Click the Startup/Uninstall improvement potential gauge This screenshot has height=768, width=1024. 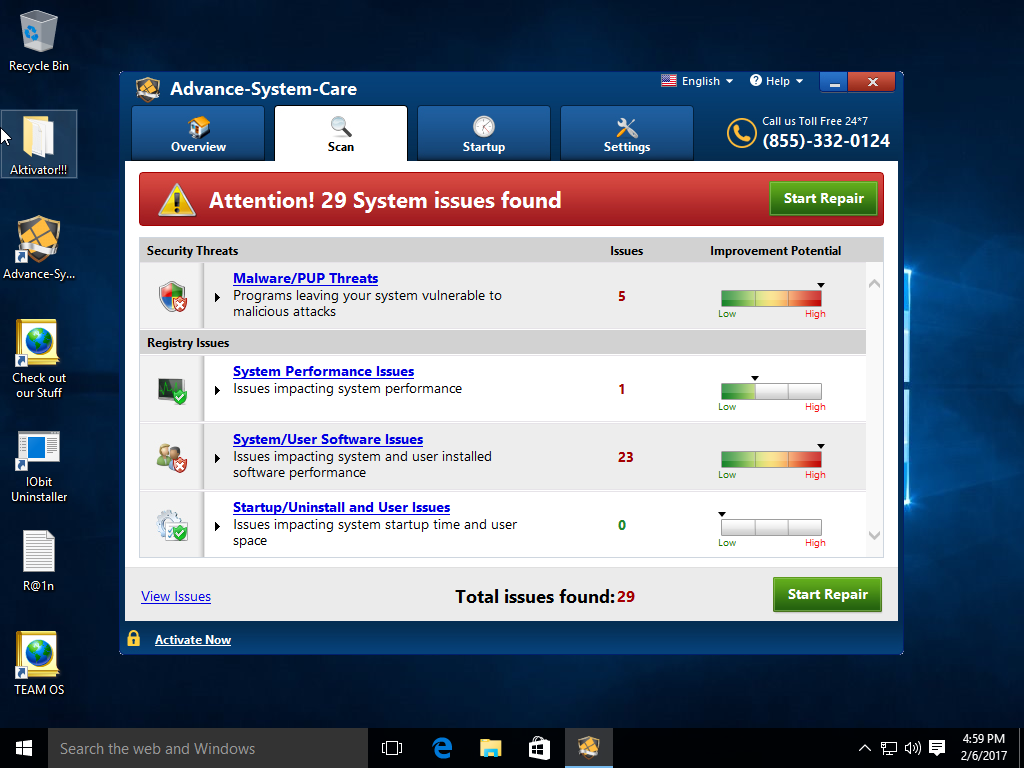coord(771,527)
